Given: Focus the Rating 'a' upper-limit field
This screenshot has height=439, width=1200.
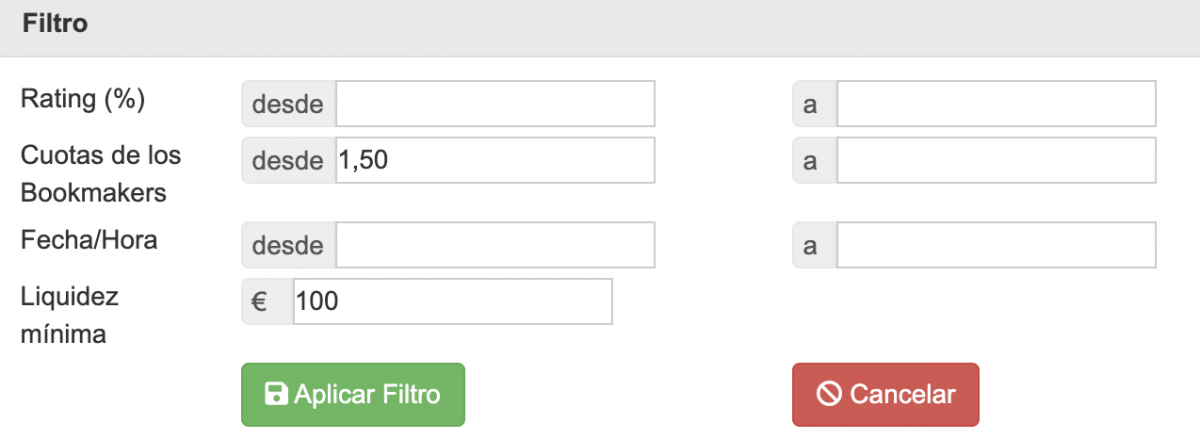Looking at the screenshot, I should 995,104.
